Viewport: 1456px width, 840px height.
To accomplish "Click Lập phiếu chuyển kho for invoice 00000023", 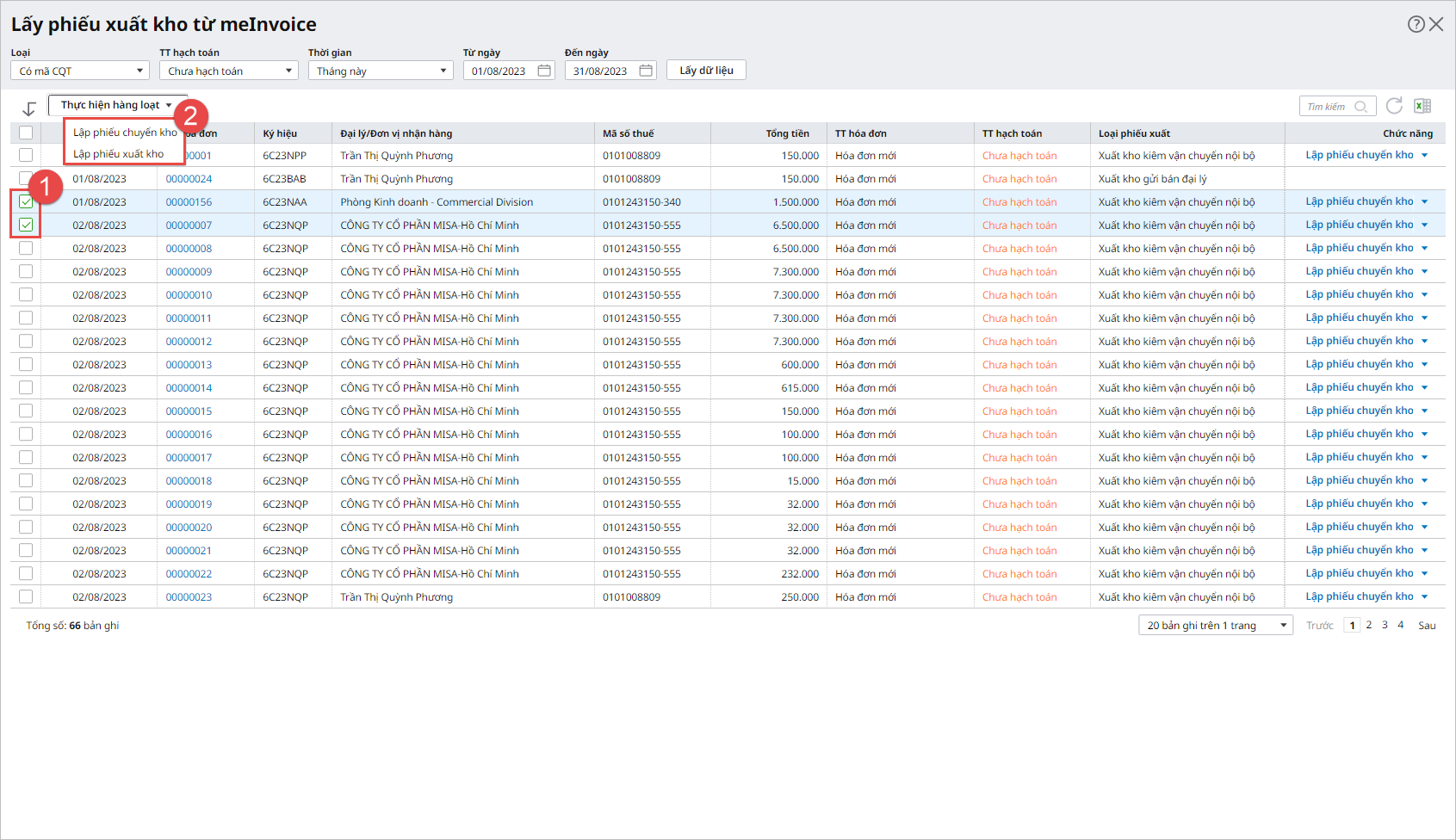I will pyautogui.click(x=1359, y=596).
